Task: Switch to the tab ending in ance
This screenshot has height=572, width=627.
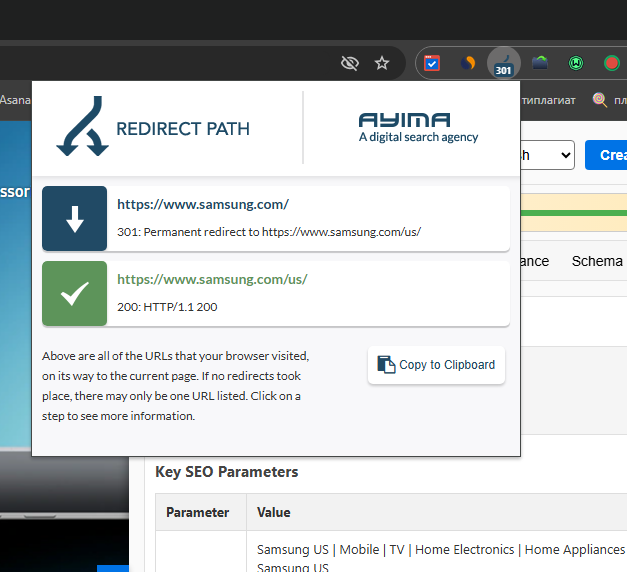Action: click(535, 261)
